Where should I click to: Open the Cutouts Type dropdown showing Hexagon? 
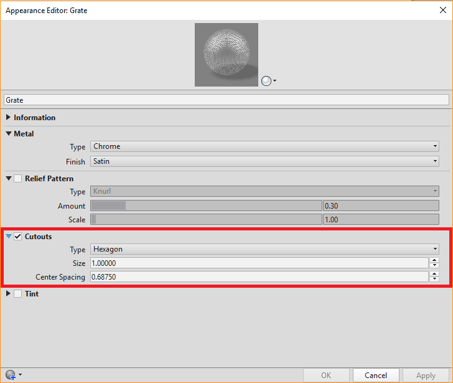click(265, 249)
